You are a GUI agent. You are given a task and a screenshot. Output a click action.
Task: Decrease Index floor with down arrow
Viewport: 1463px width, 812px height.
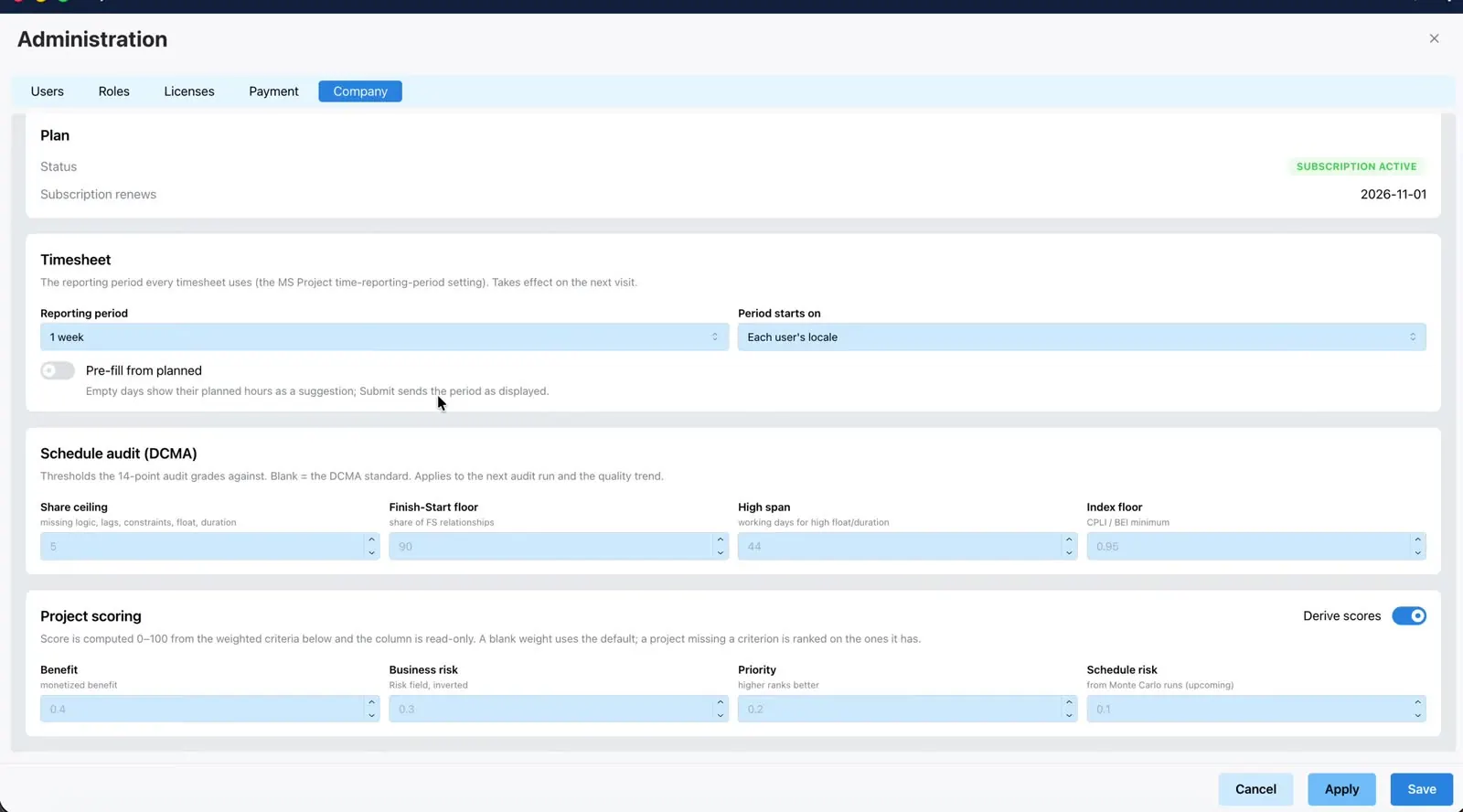1417,552
